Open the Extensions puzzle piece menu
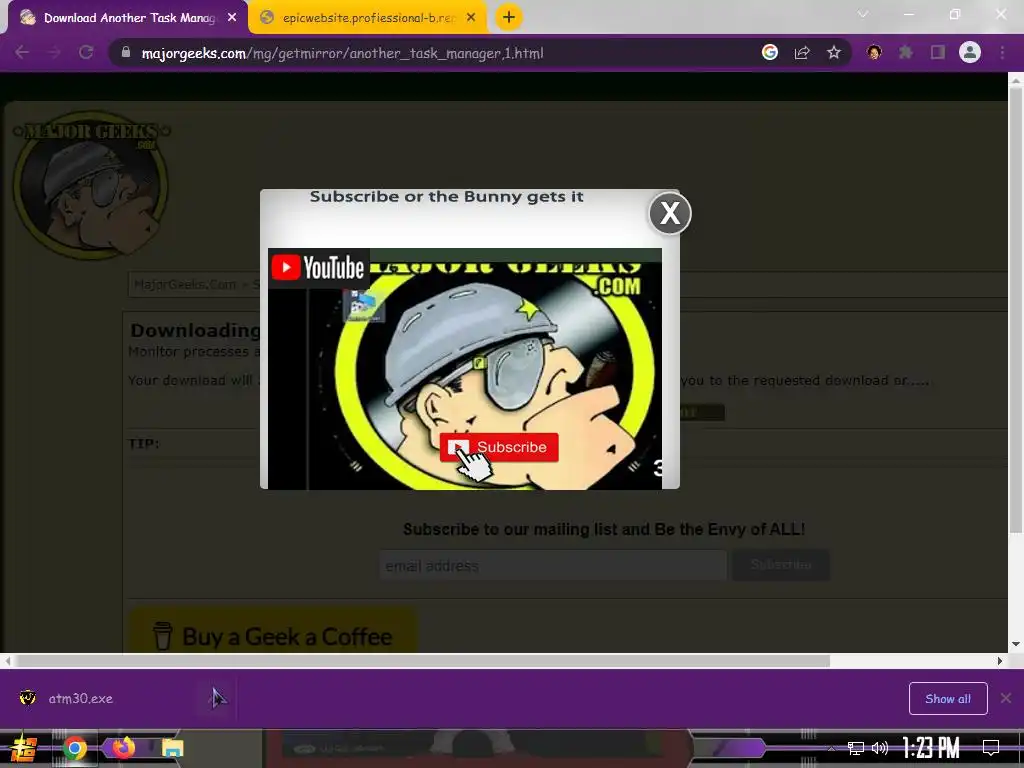Viewport: 1024px width, 768px height. pyautogui.click(x=906, y=53)
